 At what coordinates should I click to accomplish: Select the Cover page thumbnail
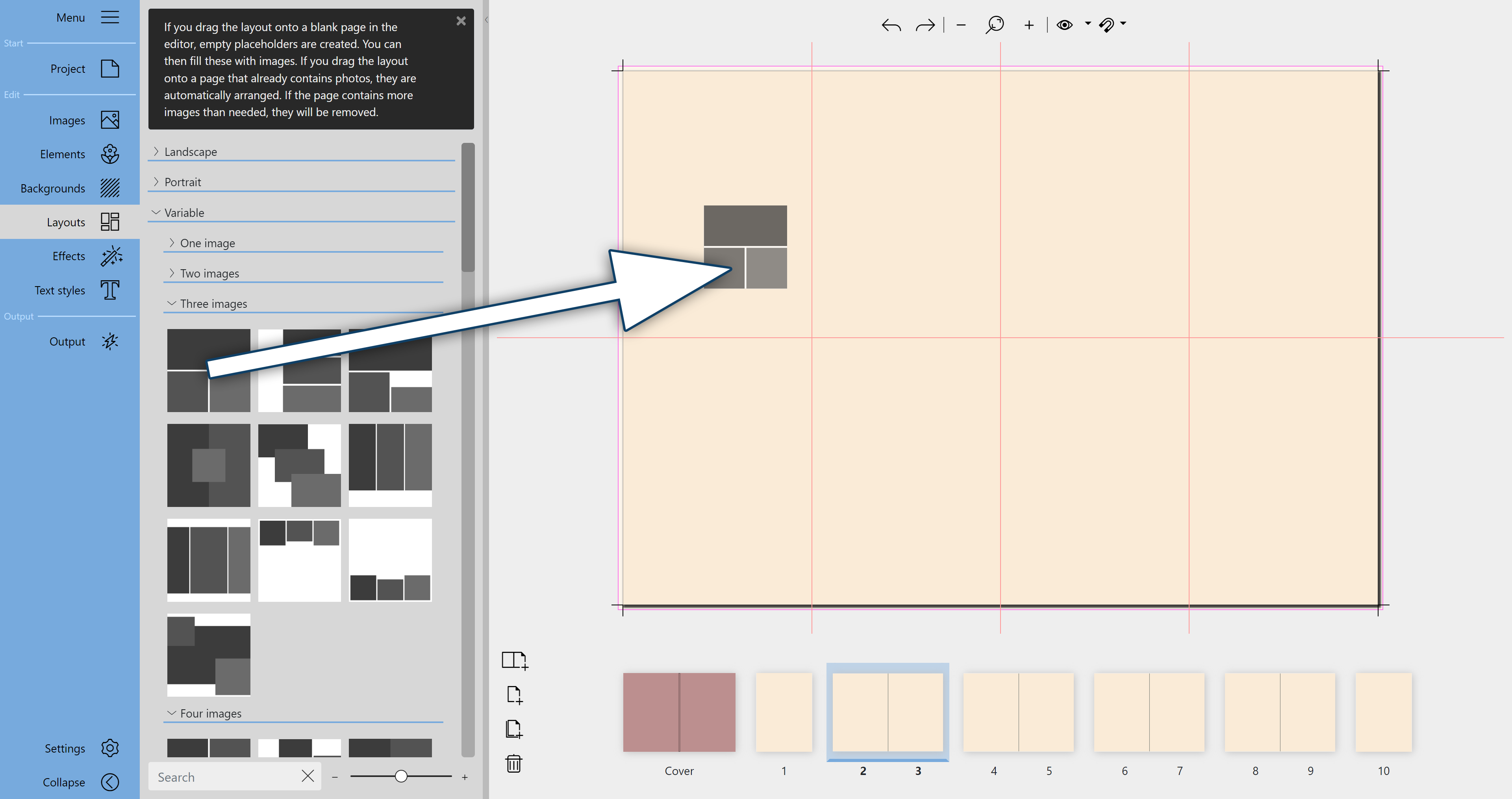[x=678, y=712]
